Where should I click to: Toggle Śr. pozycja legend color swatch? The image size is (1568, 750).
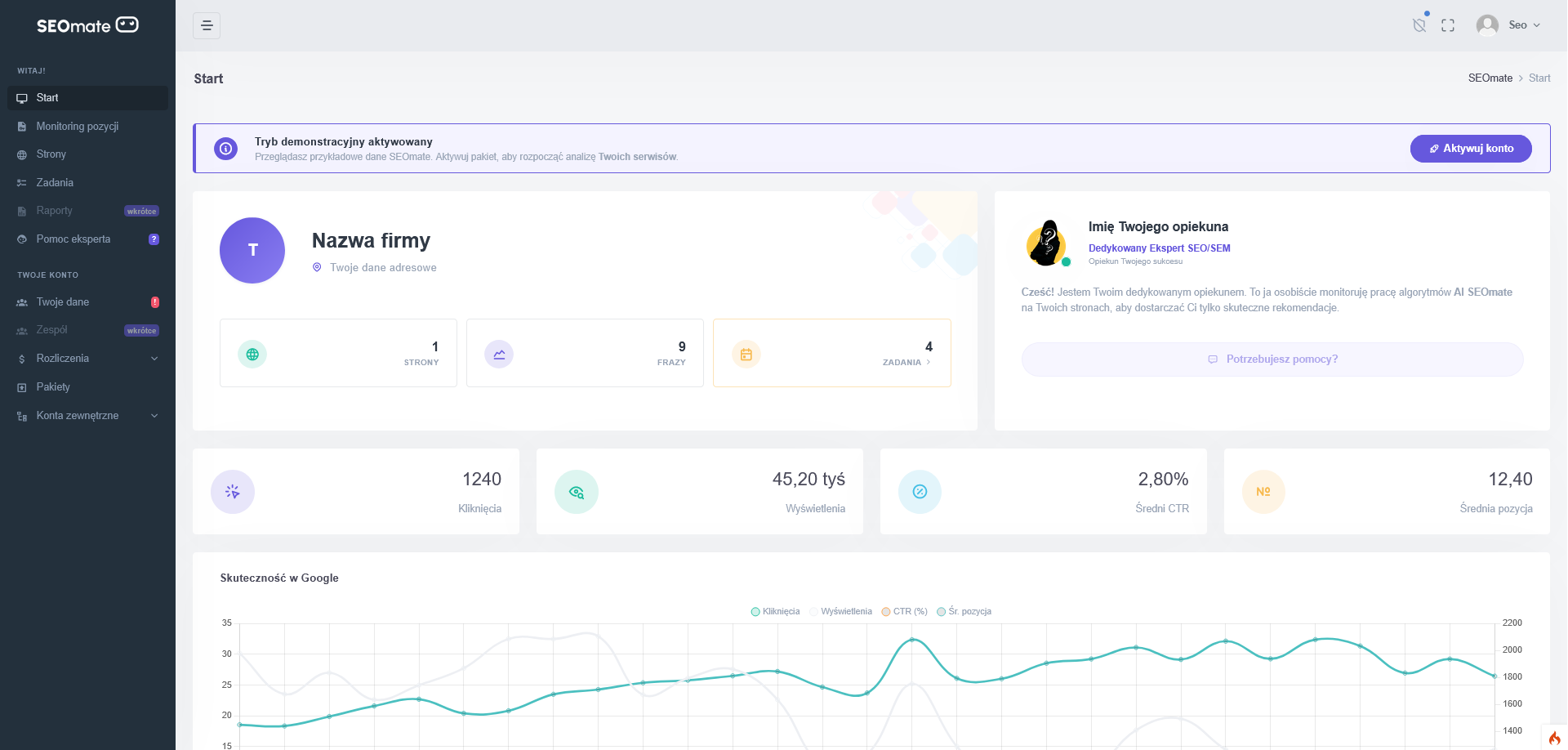(942, 611)
